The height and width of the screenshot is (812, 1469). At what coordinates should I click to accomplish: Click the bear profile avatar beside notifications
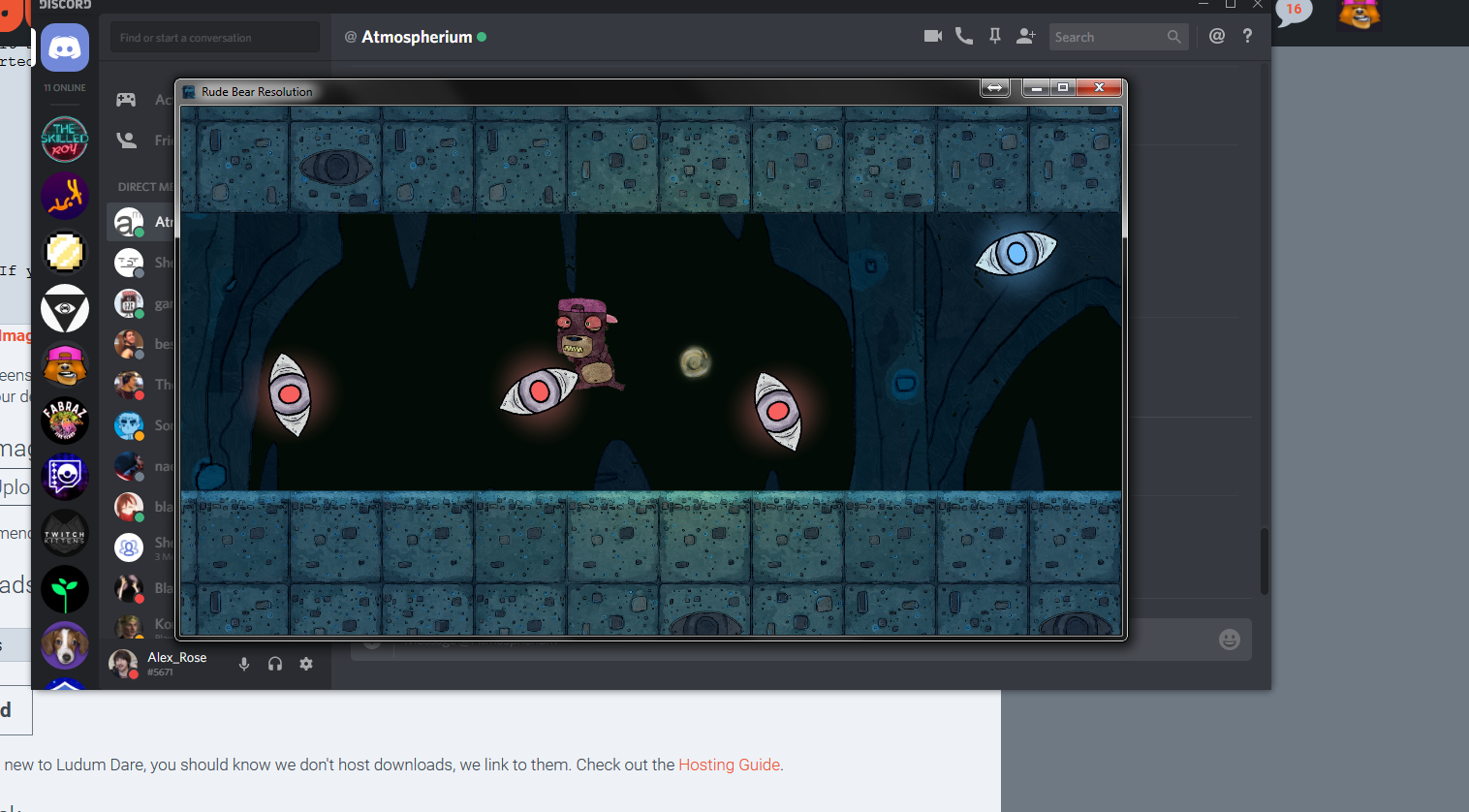(1359, 15)
